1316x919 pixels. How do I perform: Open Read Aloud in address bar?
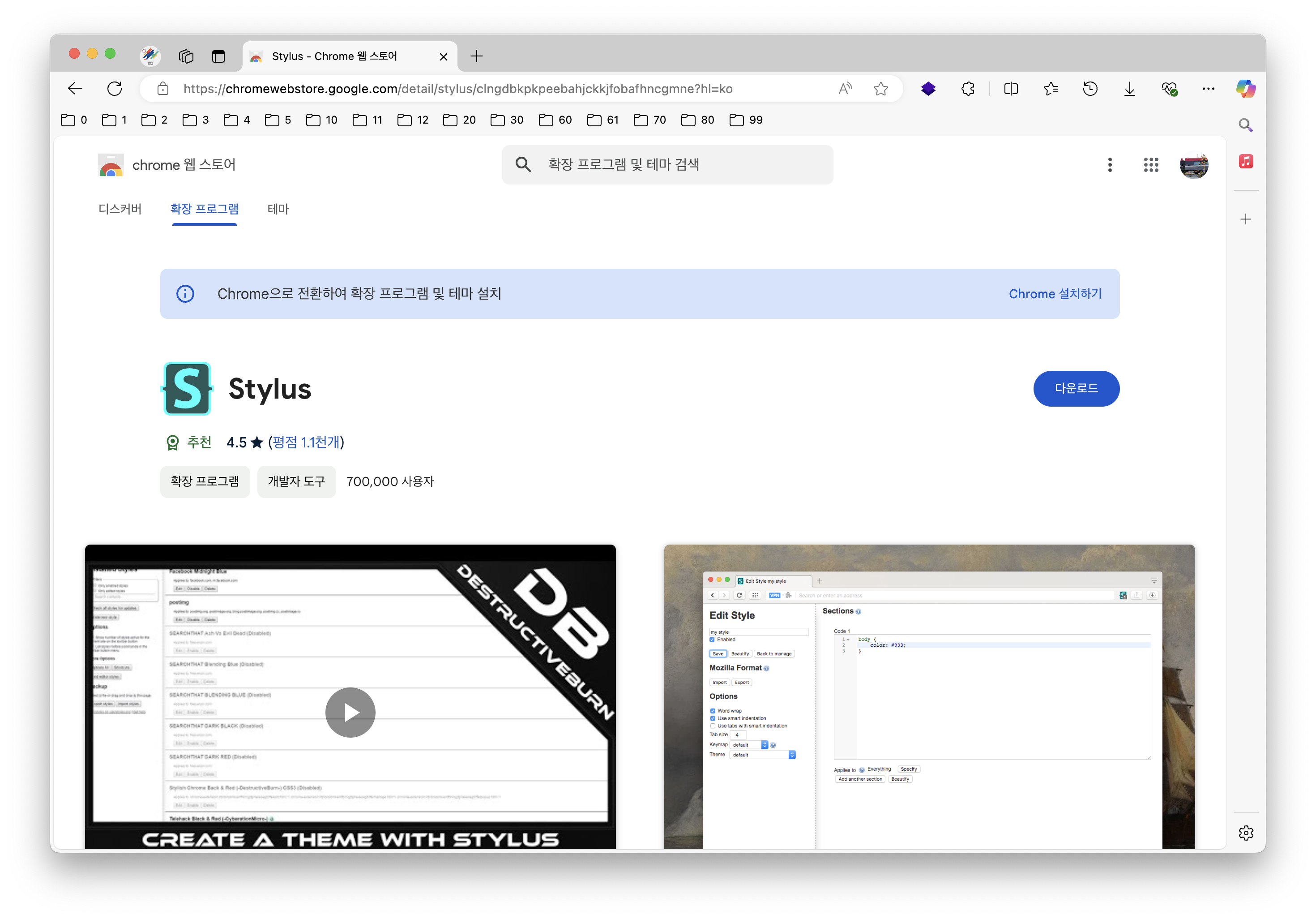click(845, 89)
